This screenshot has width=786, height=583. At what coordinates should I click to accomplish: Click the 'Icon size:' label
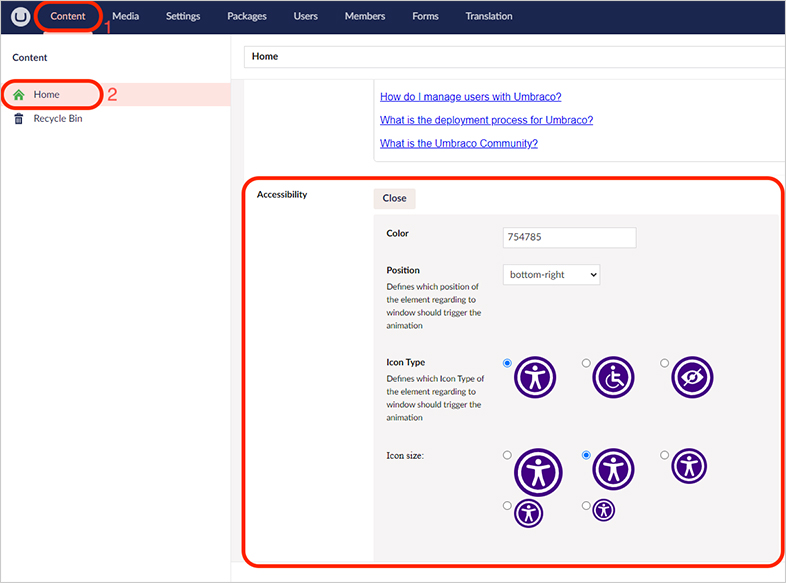(405, 456)
